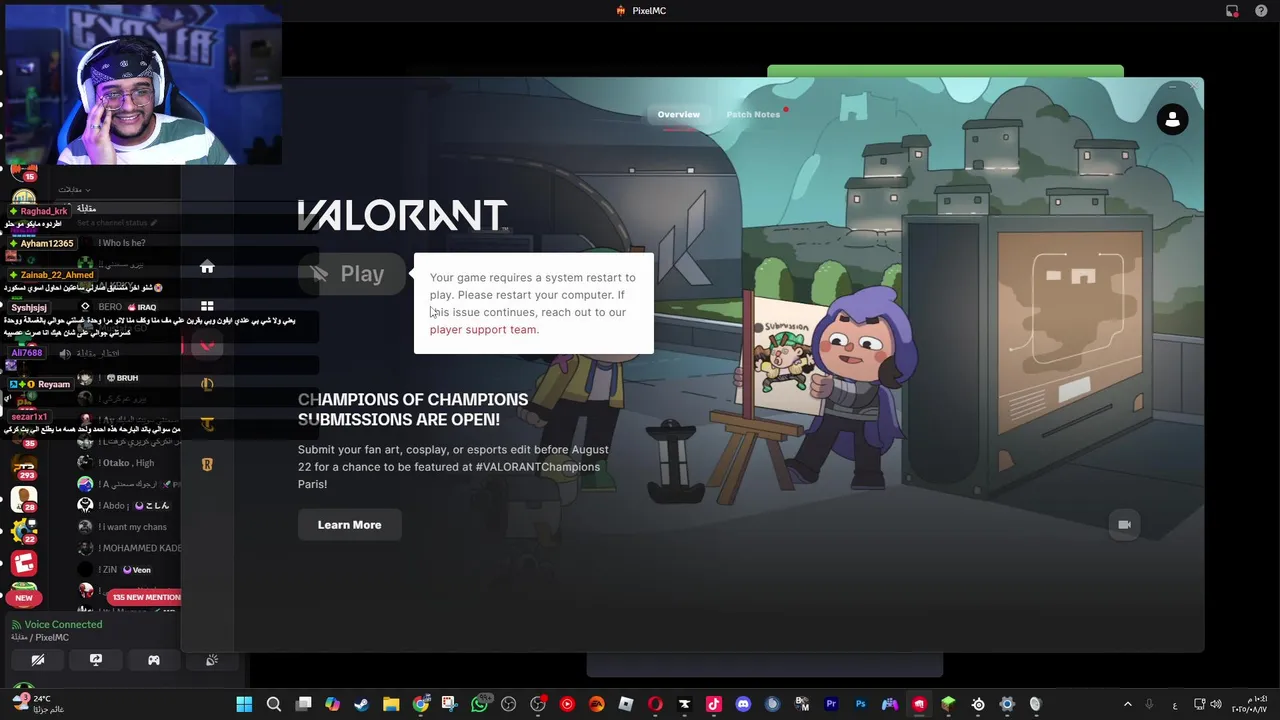
Task: Open Discord activities controller button
Action: pos(154,660)
